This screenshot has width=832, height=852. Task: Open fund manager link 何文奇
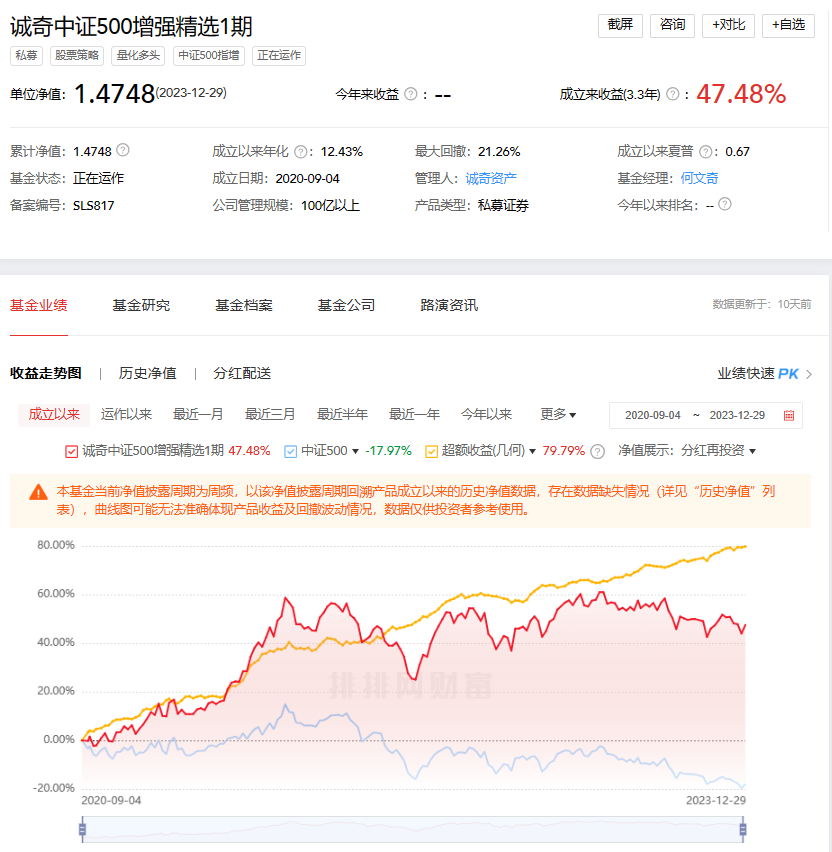coord(700,178)
